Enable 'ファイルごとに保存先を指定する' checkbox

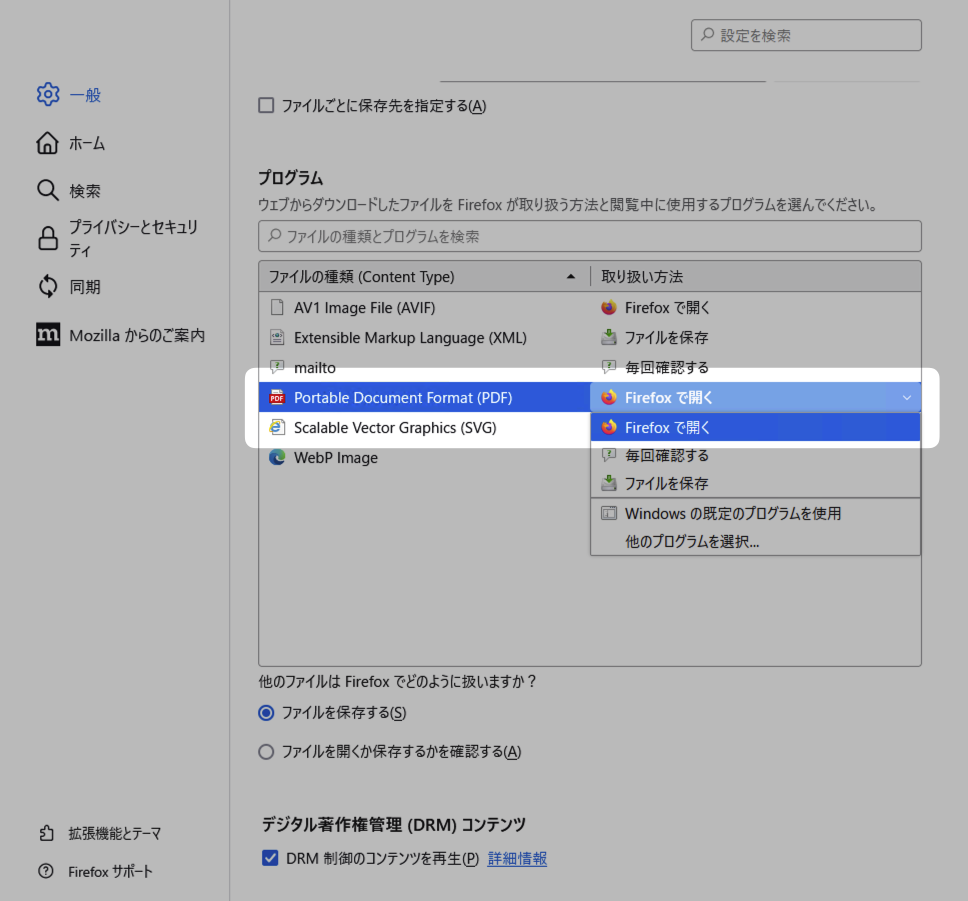pyautogui.click(x=266, y=106)
